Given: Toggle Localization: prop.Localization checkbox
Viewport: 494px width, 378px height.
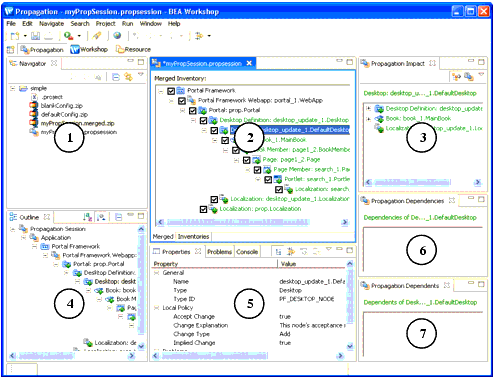Looking at the screenshot, I should 203,209.
